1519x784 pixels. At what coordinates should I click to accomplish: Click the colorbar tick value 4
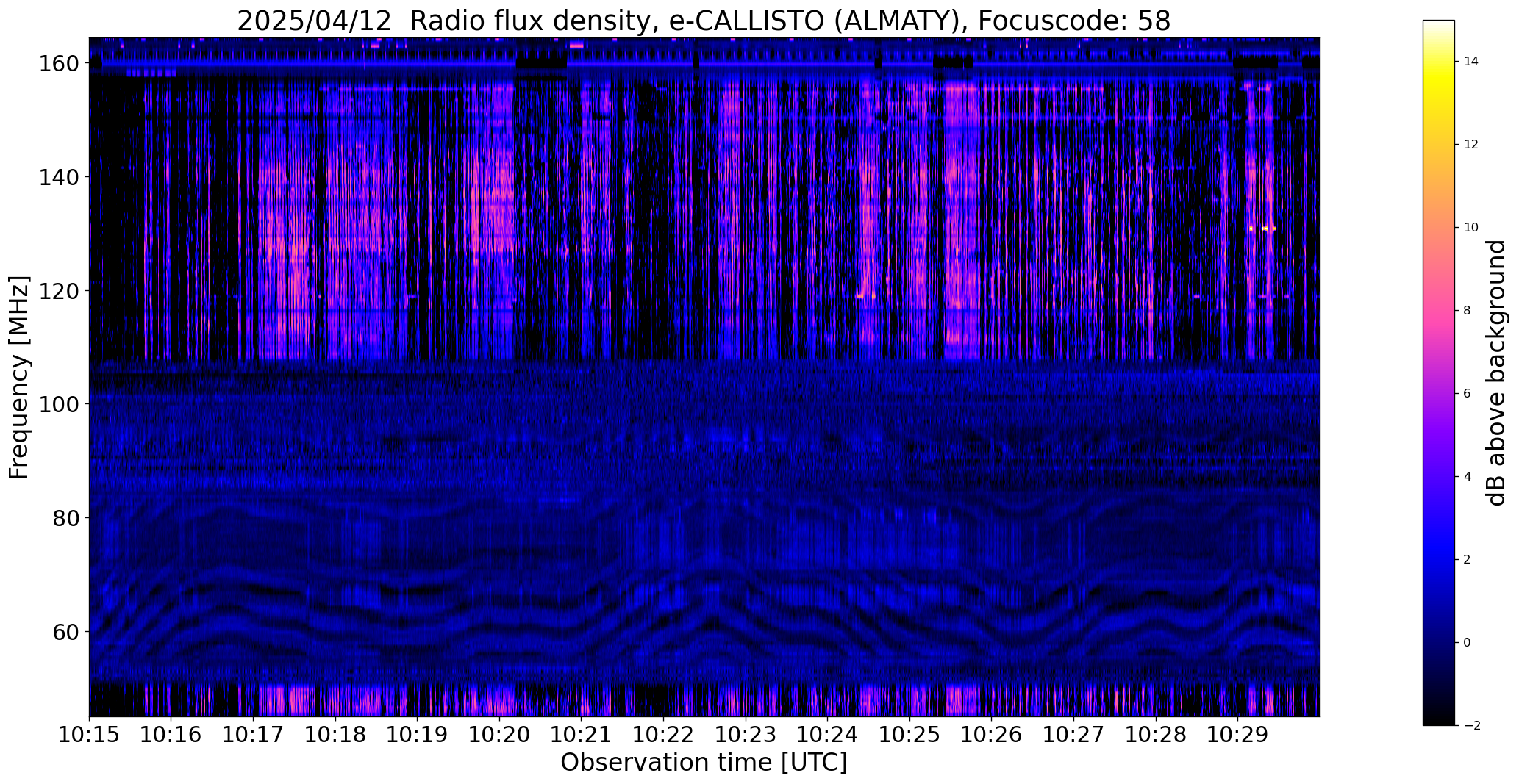[1467, 477]
